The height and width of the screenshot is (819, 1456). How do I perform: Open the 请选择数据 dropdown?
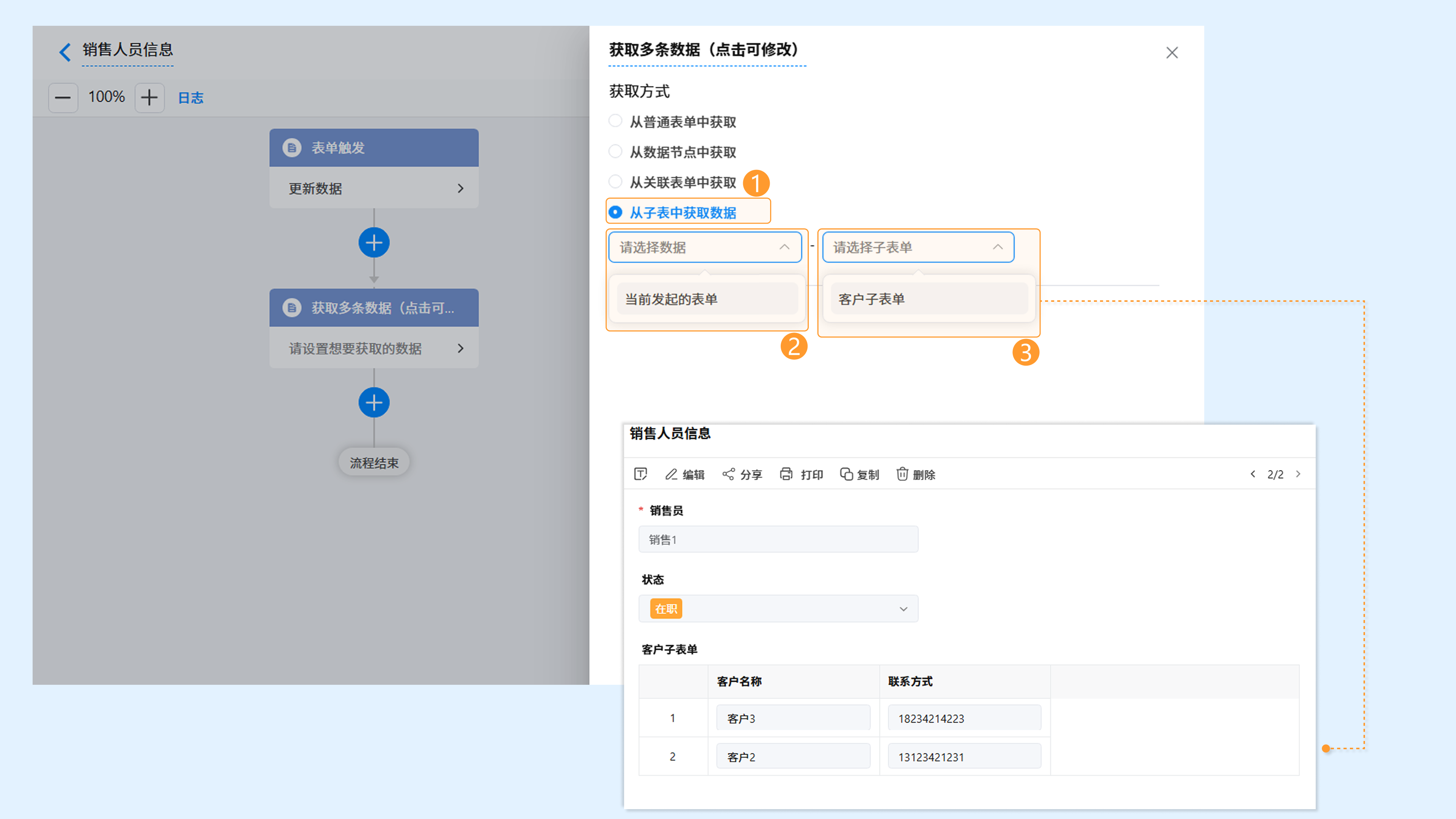(x=705, y=247)
